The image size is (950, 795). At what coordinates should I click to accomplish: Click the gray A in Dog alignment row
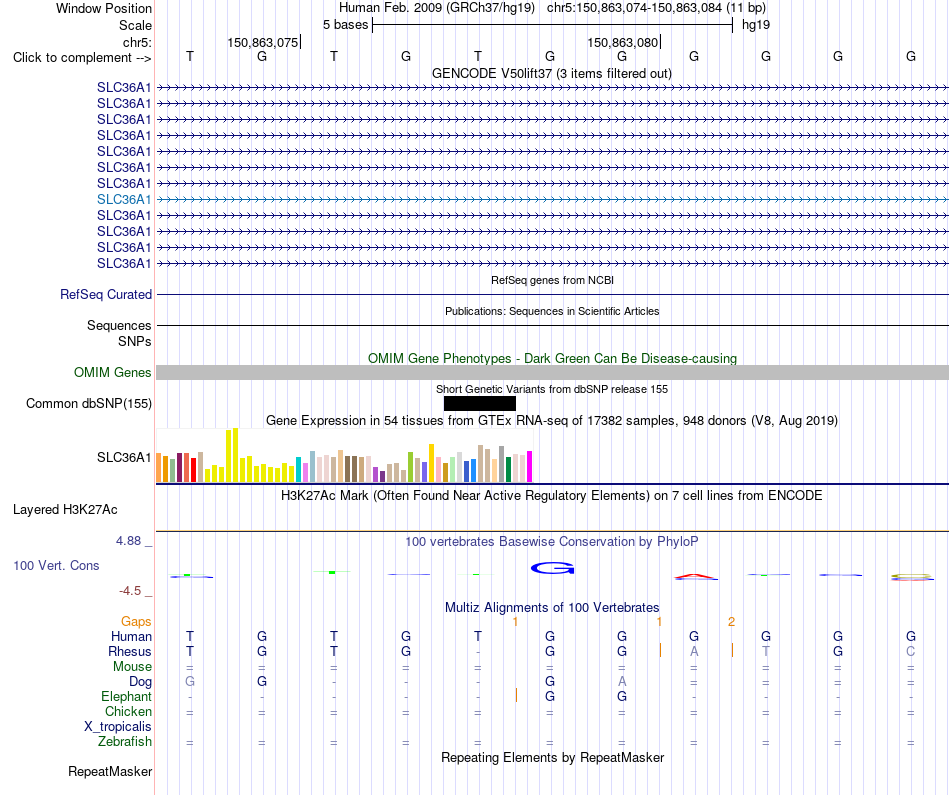coord(622,682)
